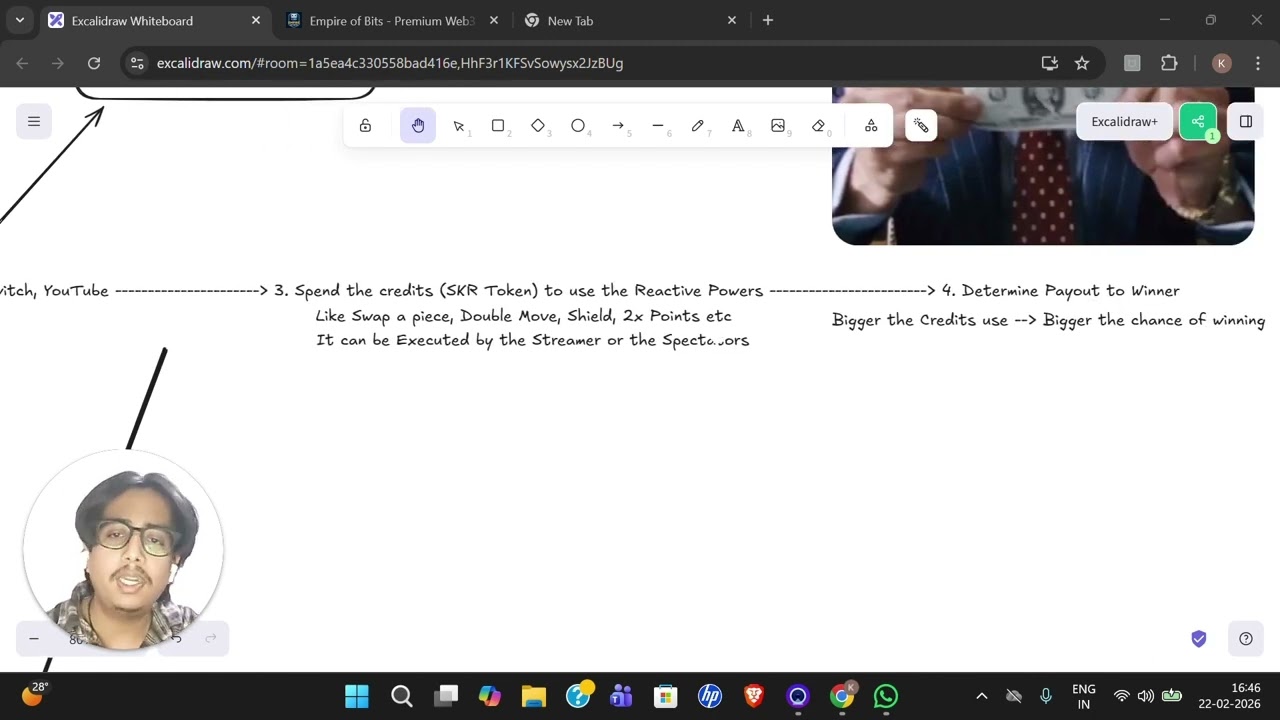Open the more tools shapes menu
This screenshot has height=720, width=1280.
click(x=871, y=126)
